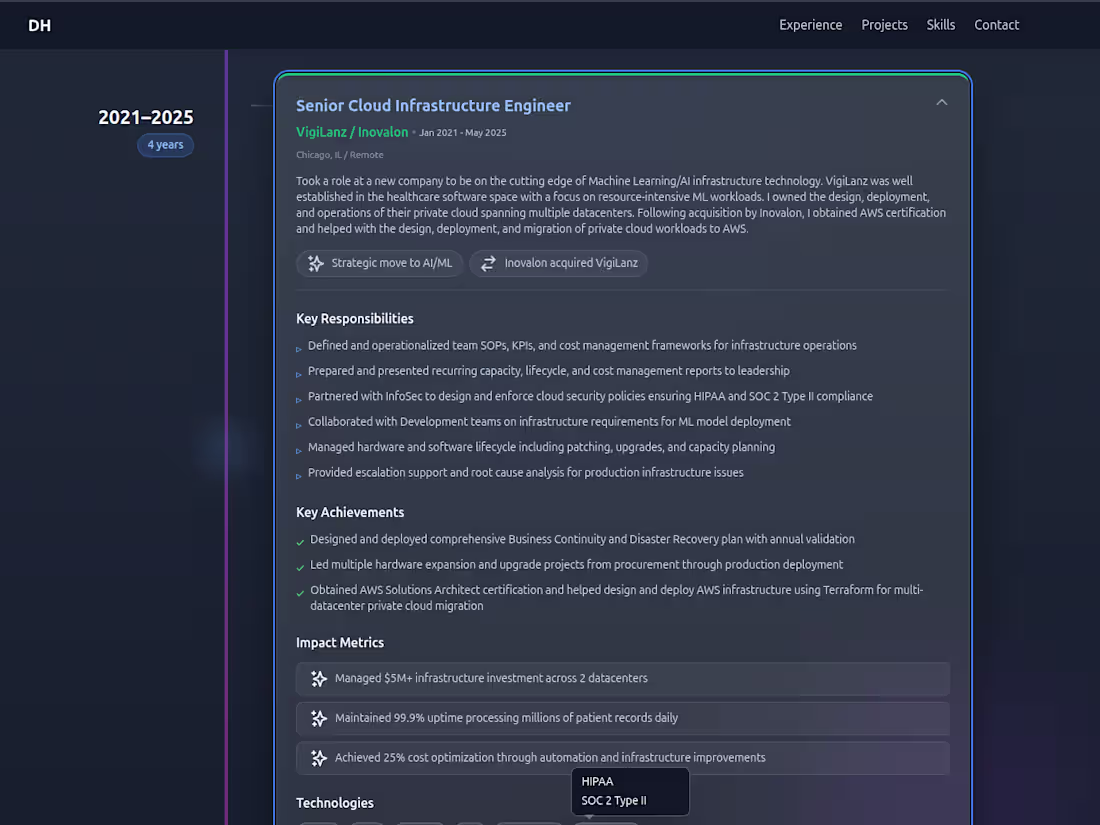This screenshot has height=825, width=1100.
Task: Select the 2021–2025 timeline heading
Action: (145, 117)
